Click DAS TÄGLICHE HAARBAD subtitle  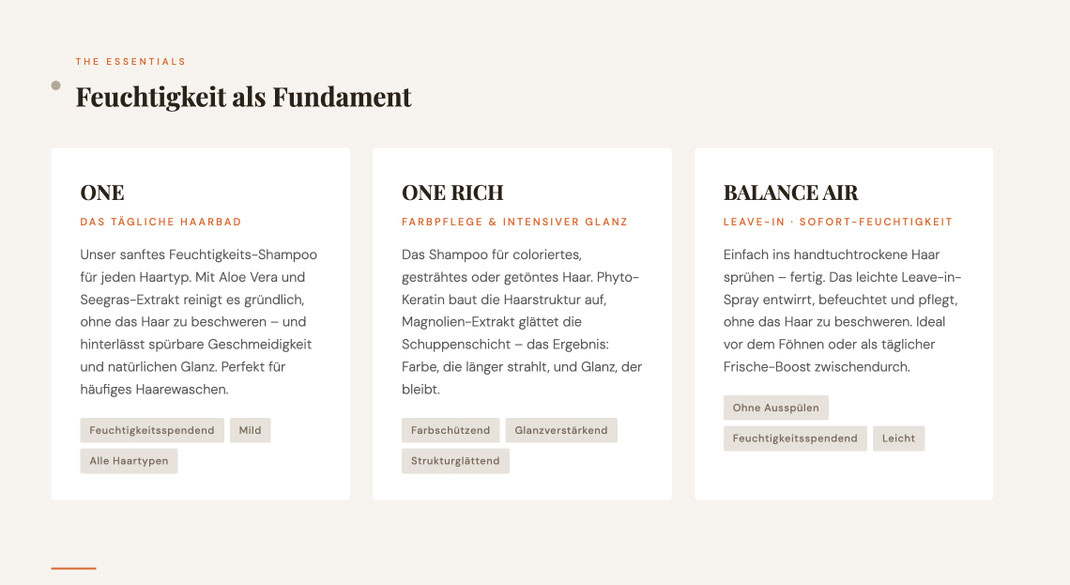161,222
